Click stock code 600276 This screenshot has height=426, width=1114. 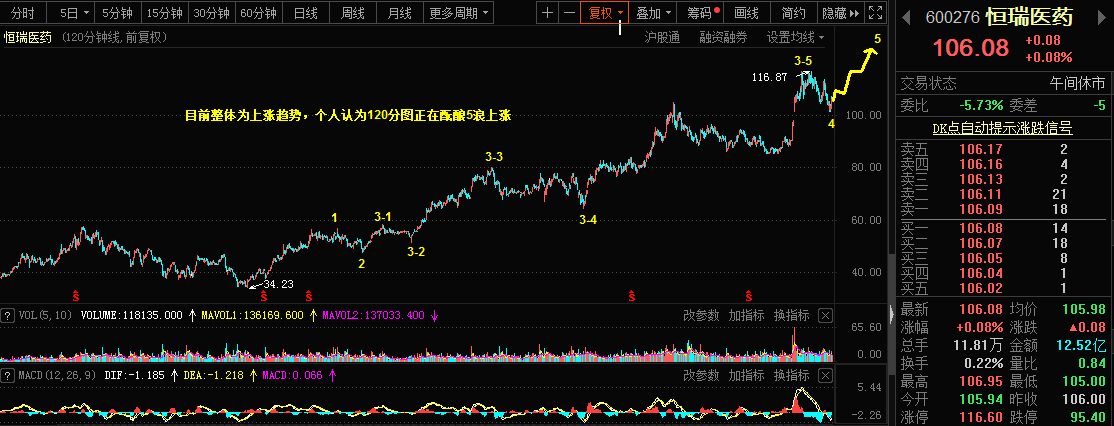pos(952,18)
